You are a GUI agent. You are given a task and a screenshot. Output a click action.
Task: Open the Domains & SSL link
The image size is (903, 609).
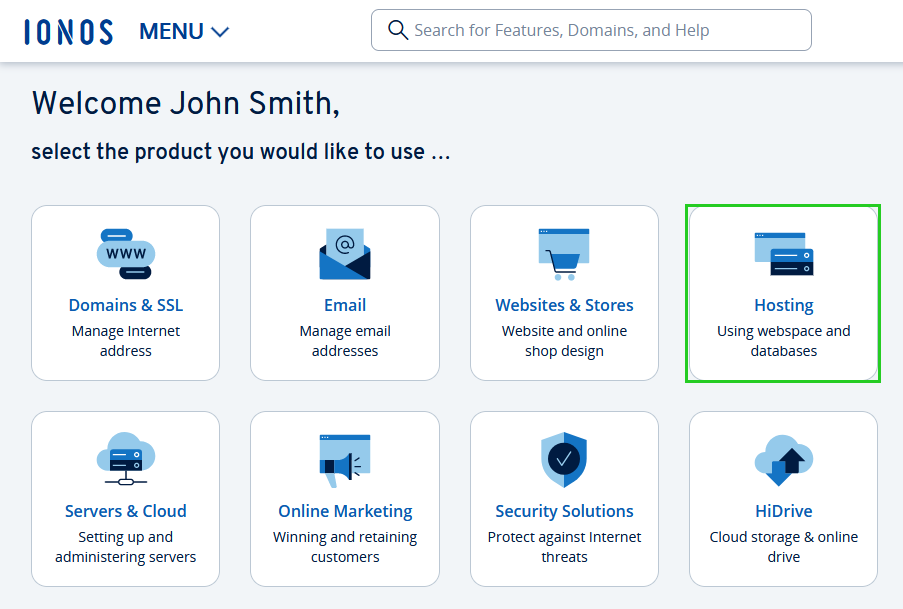tap(125, 305)
